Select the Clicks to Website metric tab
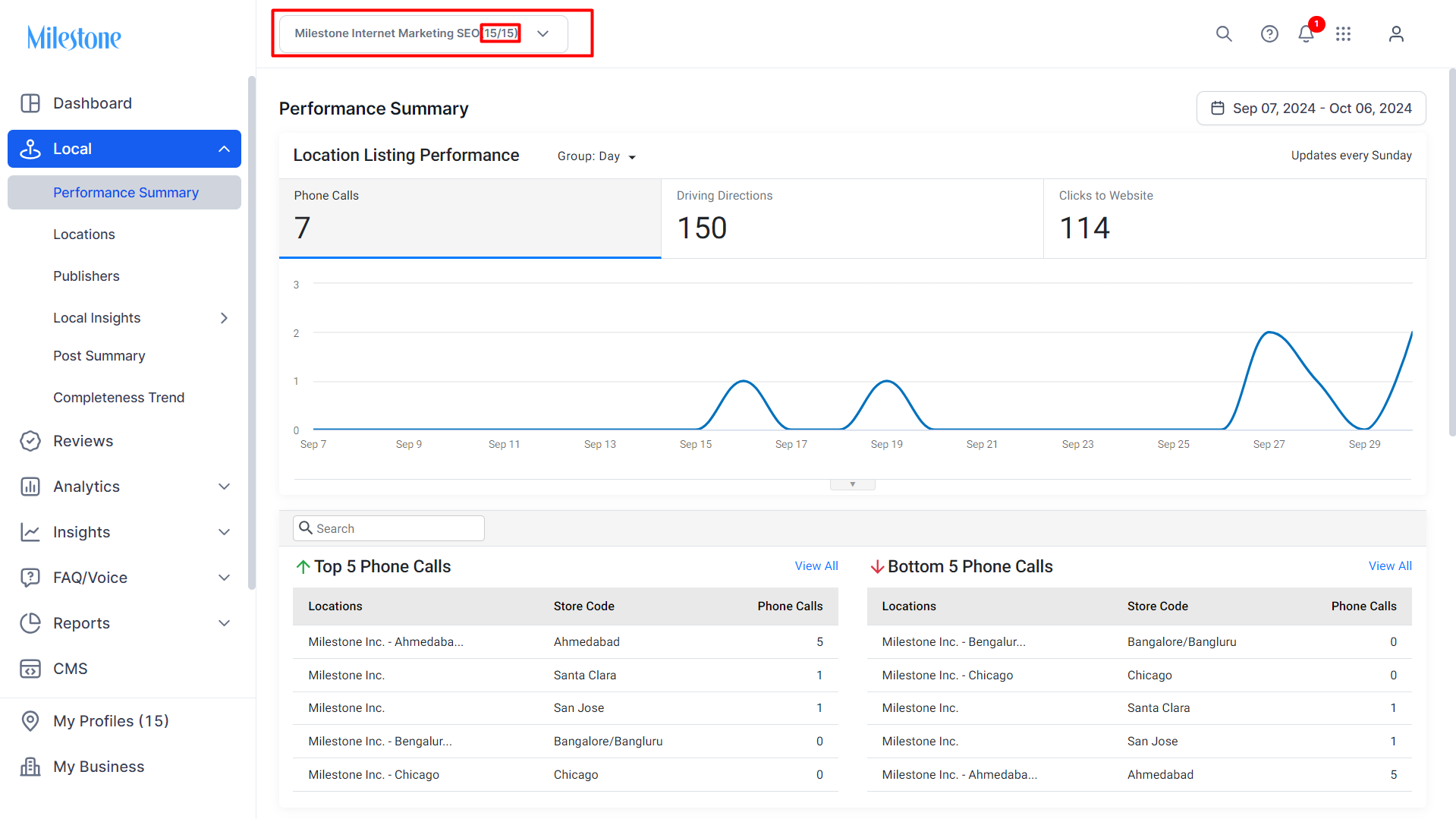This screenshot has height=819, width=1456. point(1235,219)
